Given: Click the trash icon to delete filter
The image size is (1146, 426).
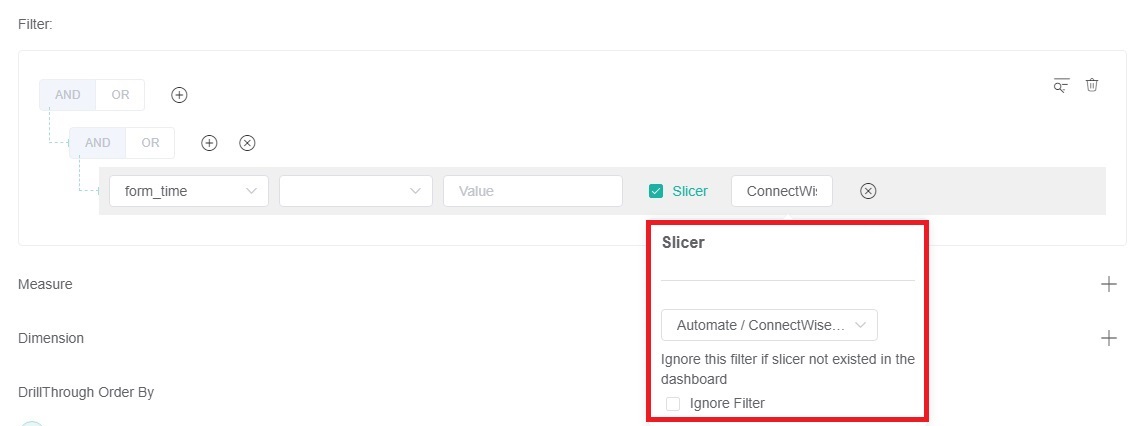Looking at the screenshot, I should pos(1092,85).
